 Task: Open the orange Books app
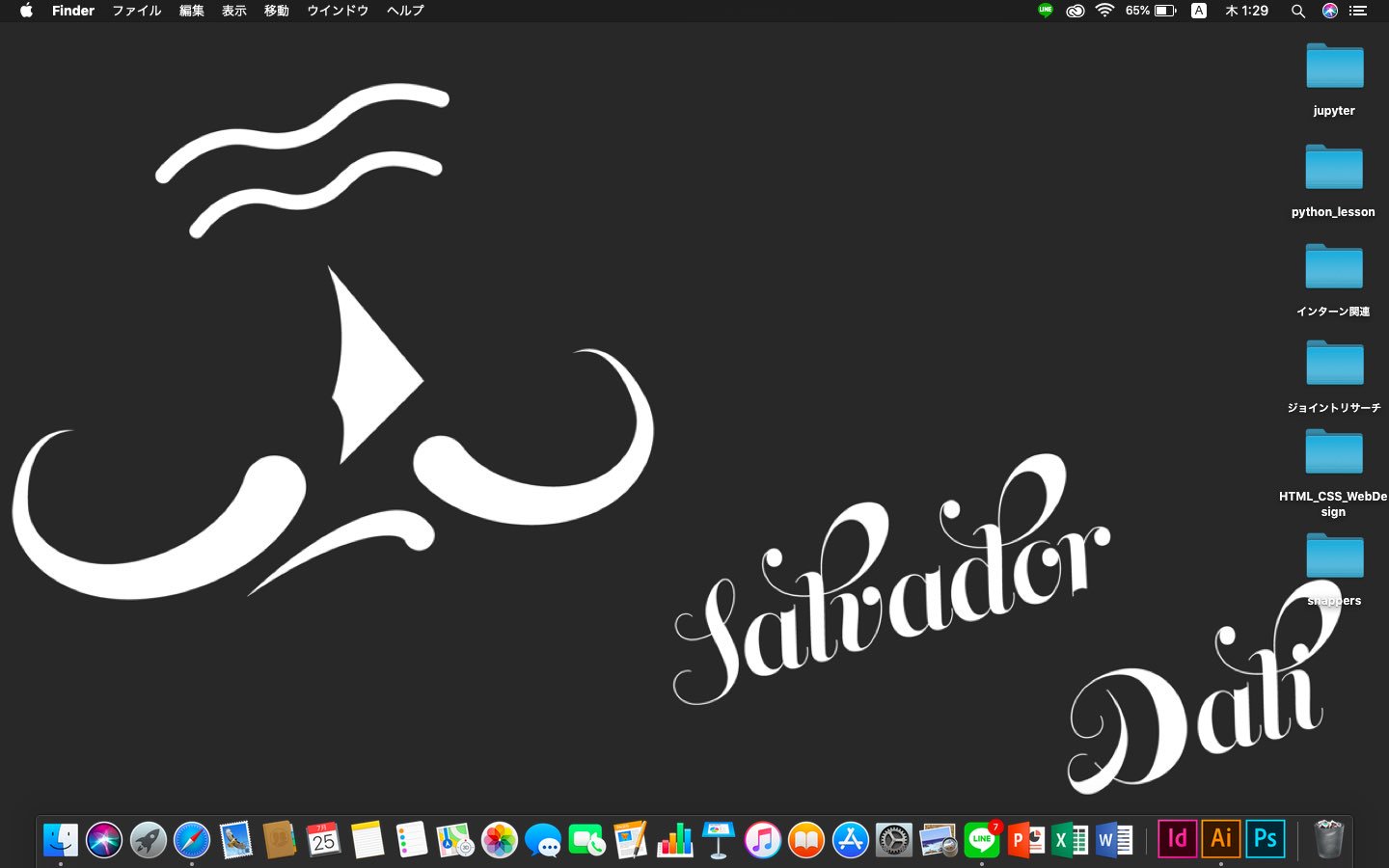806,840
